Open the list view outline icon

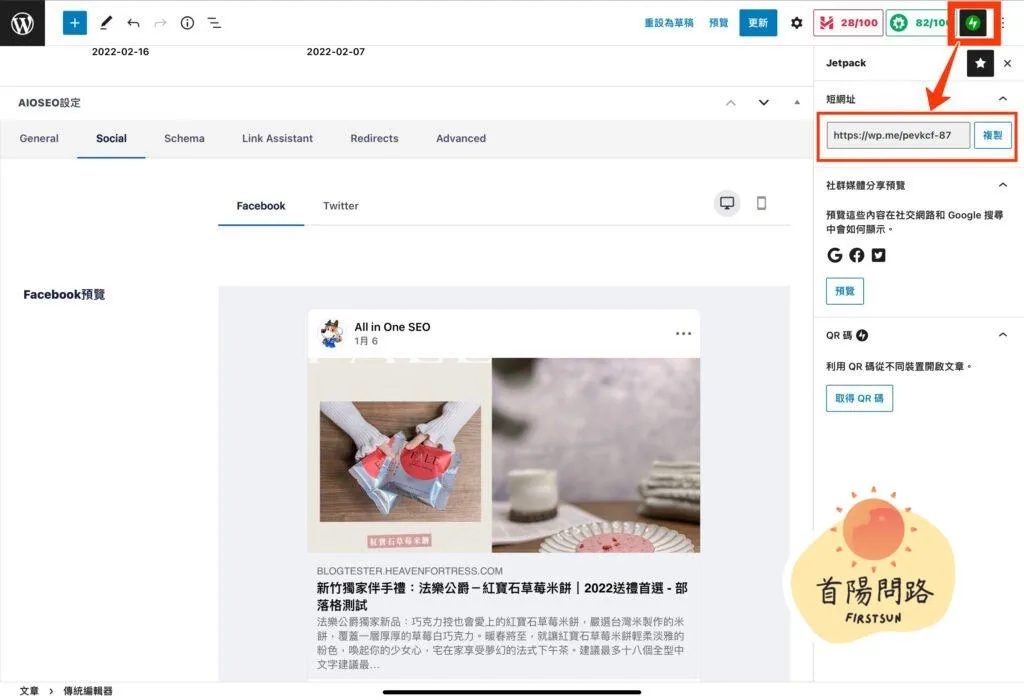coord(214,23)
